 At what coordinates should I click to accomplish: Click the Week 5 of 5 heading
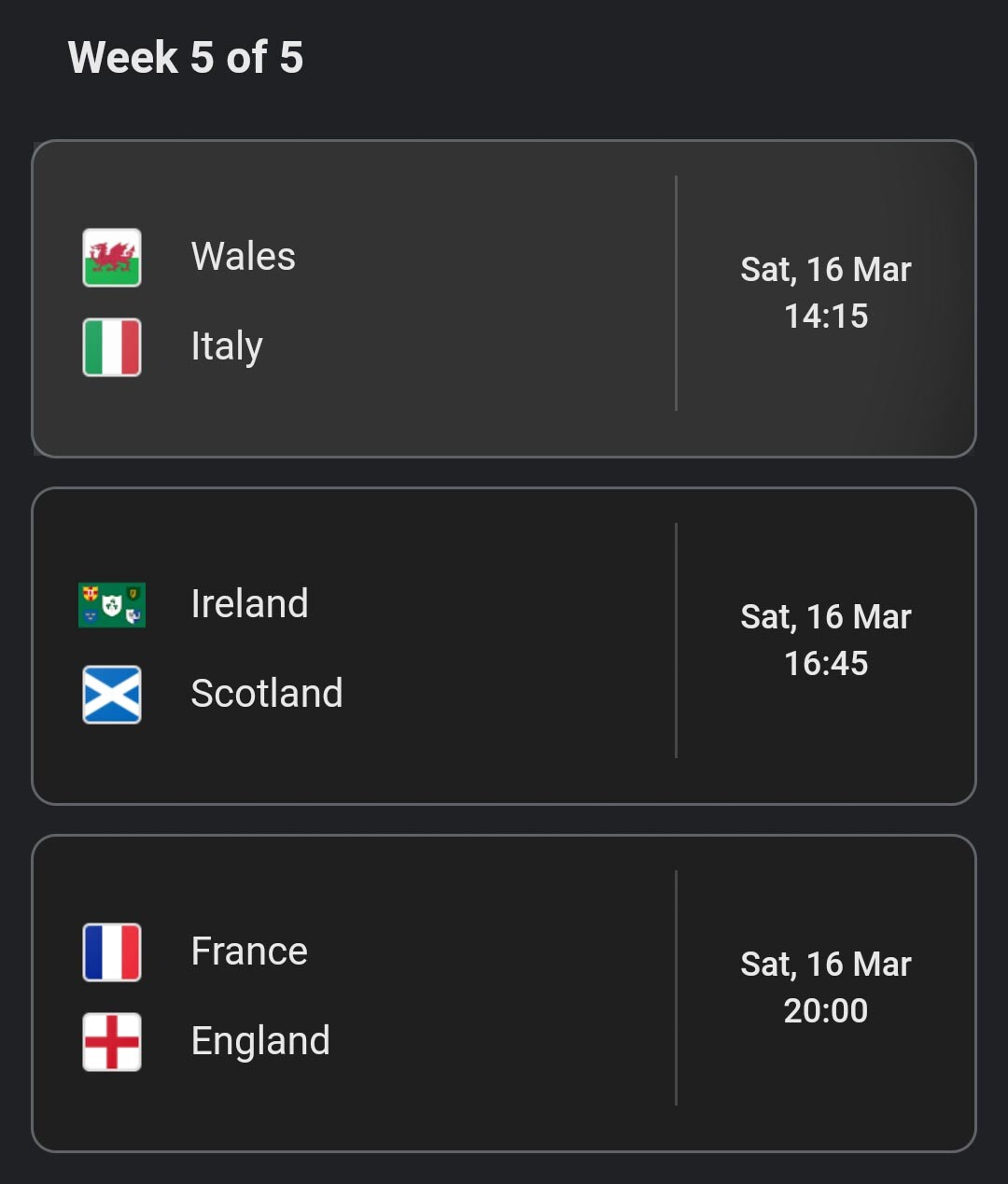186,58
